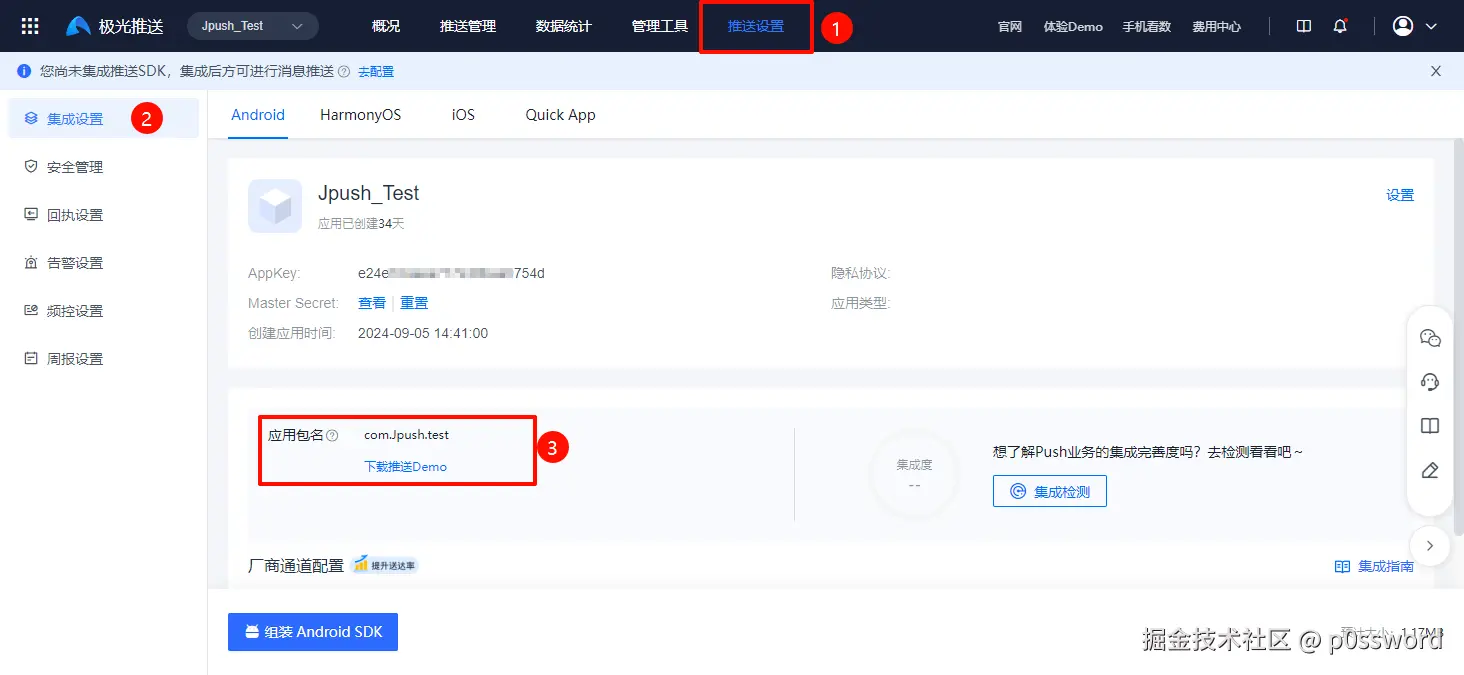Screen dimensions: 1464x675
Task: Click the 集成设置 layers icon
Action: (x=31, y=119)
